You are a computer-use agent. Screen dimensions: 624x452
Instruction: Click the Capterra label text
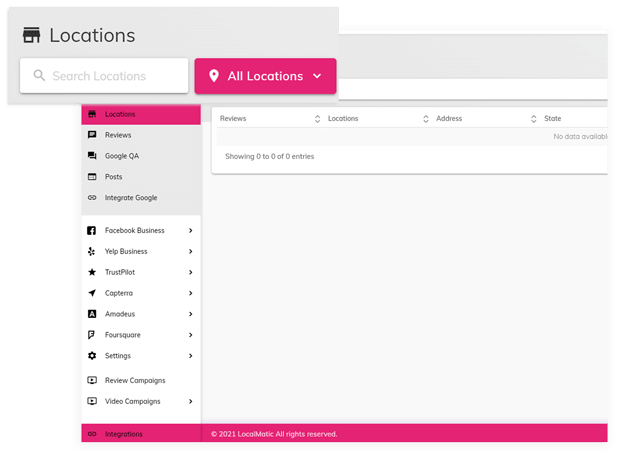click(x=119, y=293)
